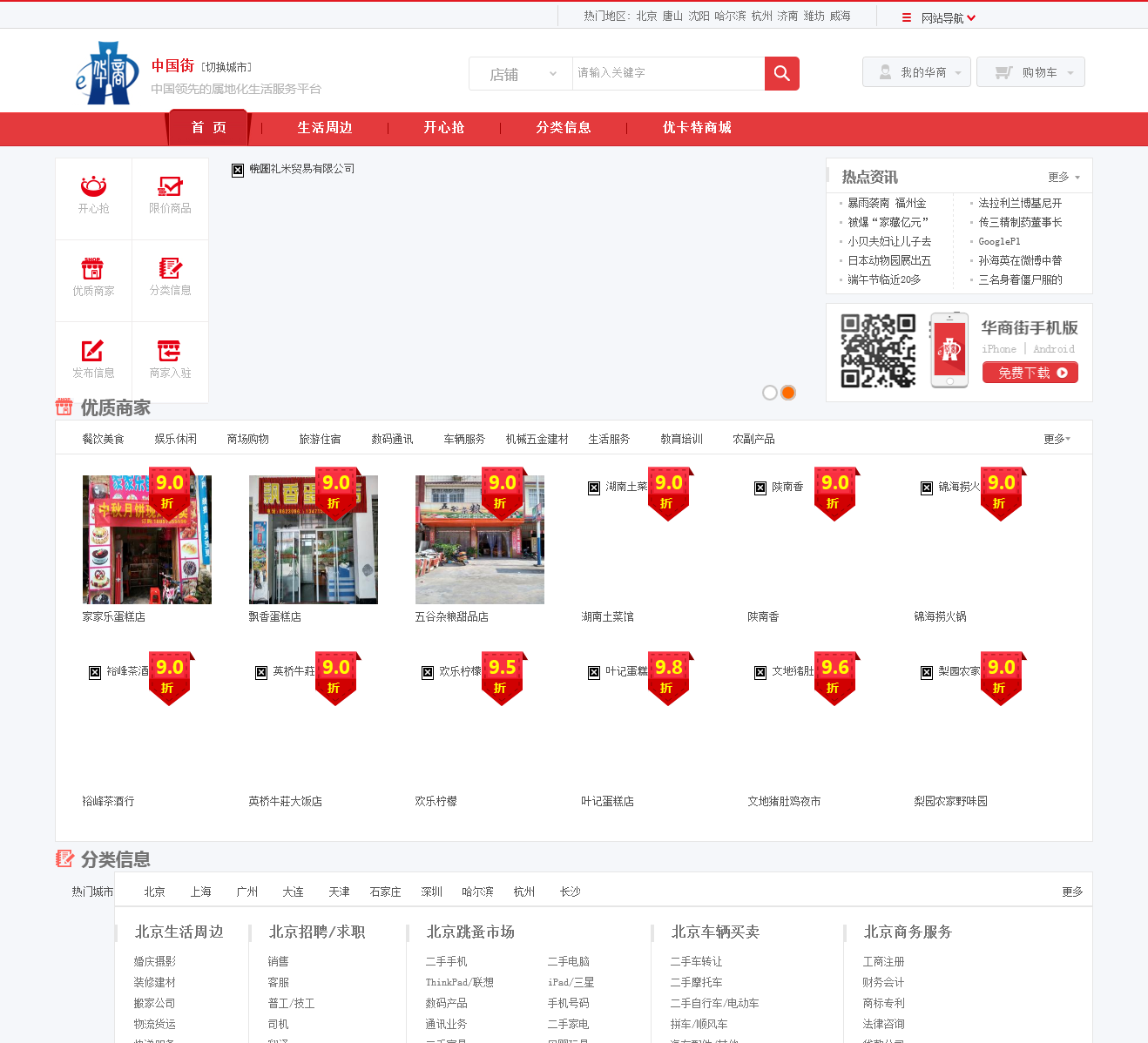The width and height of the screenshot is (1148, 1043).
Task: Click the QR code image
Action: [x=878, y=351]
